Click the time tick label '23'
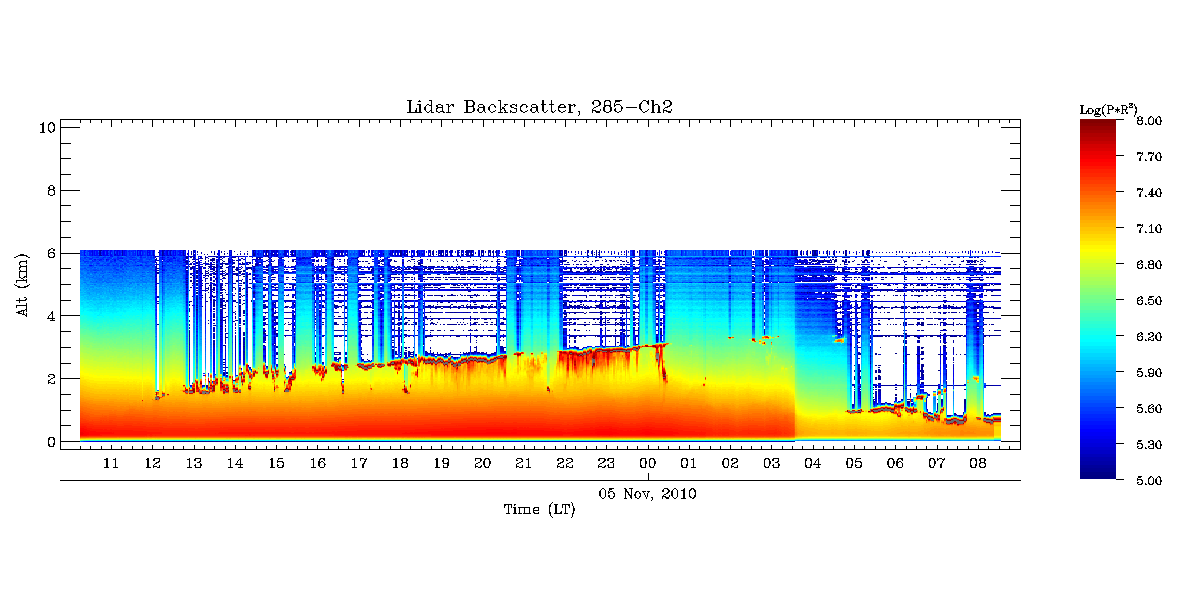1200x600 pixels. (x=606, y=464)
